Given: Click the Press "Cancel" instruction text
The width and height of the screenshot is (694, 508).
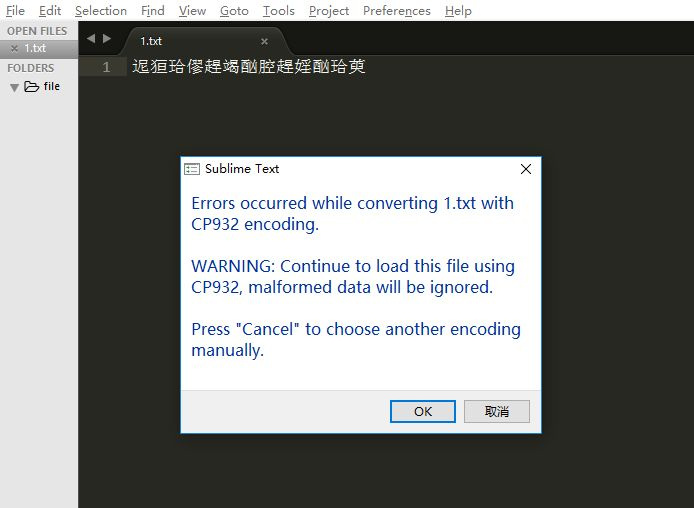Looking at the screenshot, I should point(356,339).
